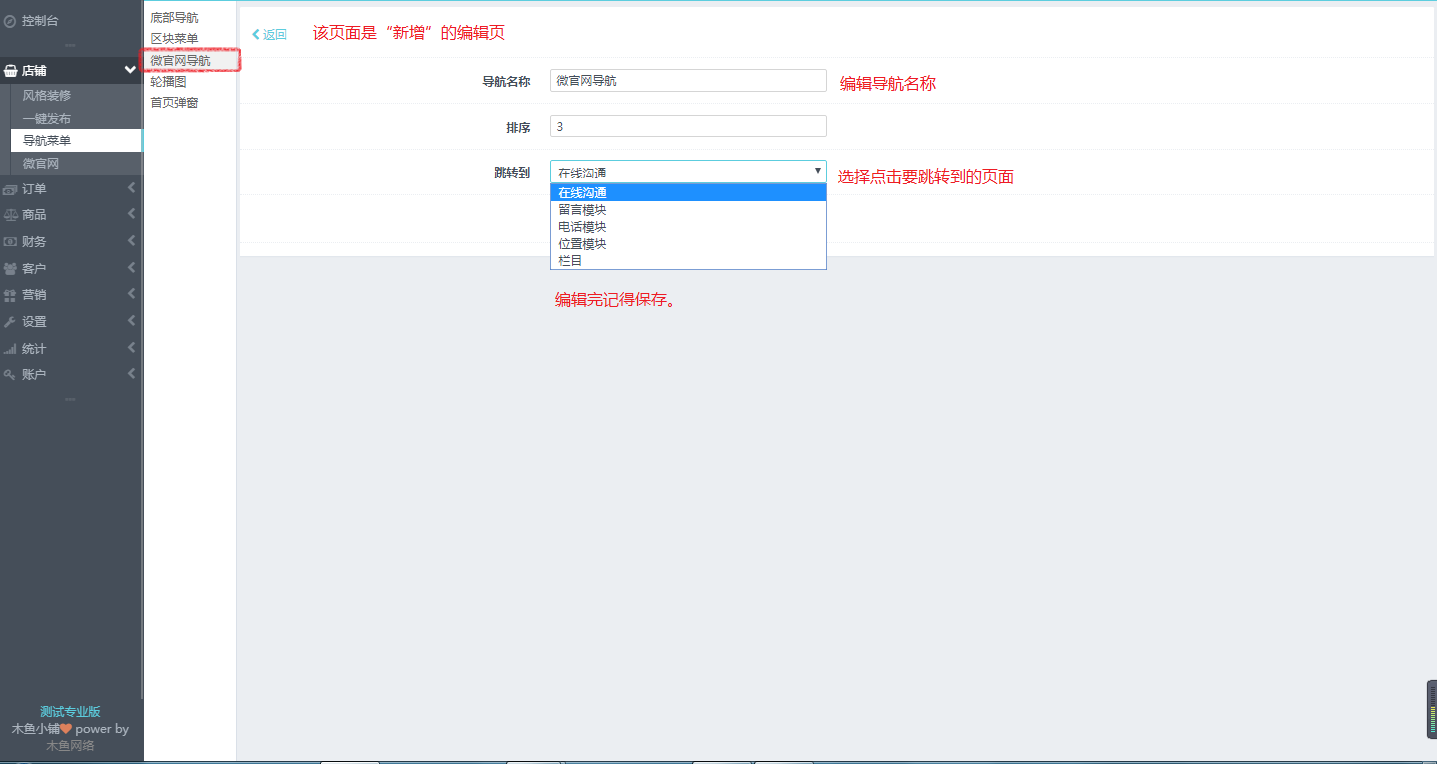
Task: Click the 店铺 shop basket icon
Action: pos(10,70)
